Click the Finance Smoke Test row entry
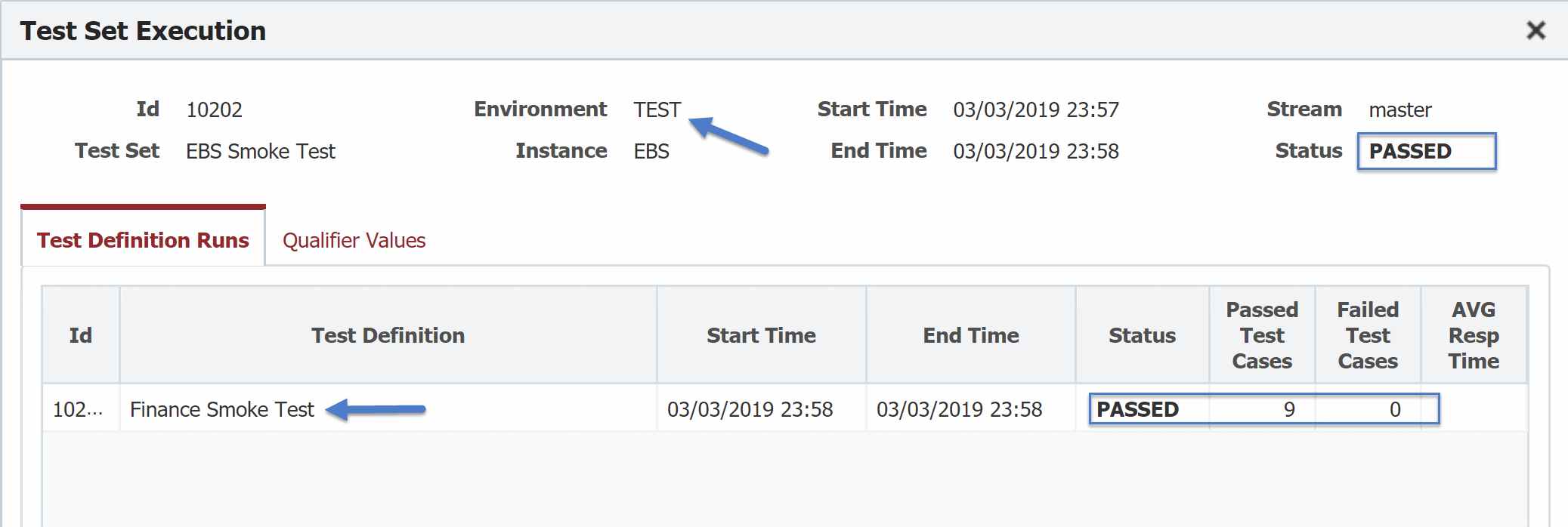Viewport: 1568px width, 527px height. coord(221,409)
